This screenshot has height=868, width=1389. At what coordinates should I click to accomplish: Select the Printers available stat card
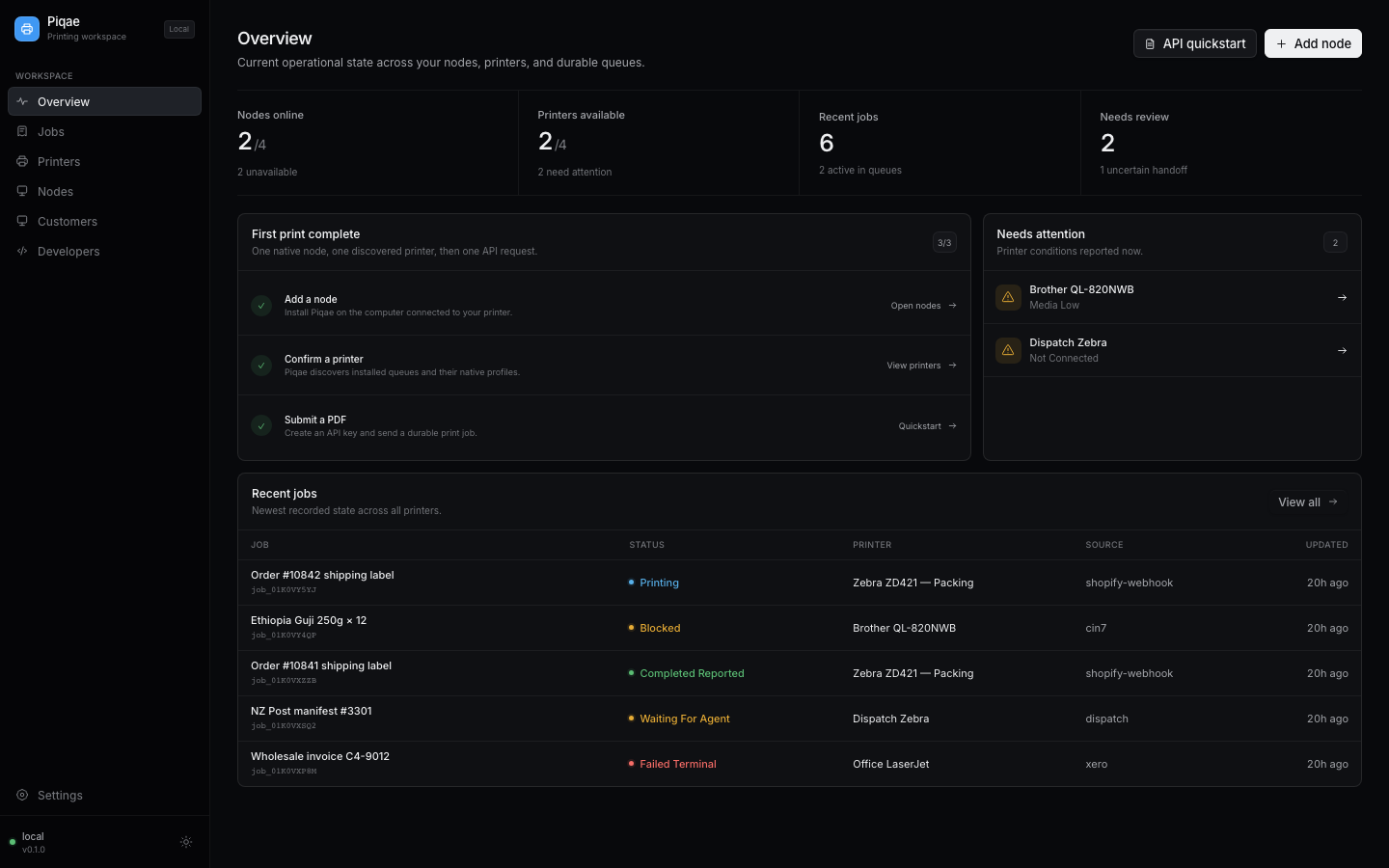(x=659, y=143)
